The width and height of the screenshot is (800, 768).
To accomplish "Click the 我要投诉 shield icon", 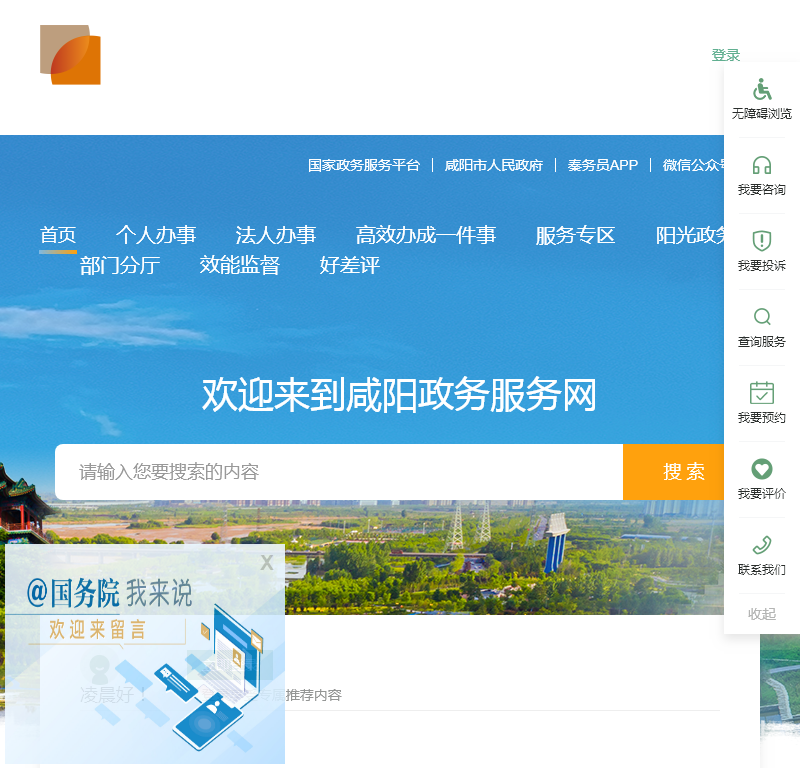I will (x=762, y=241).
